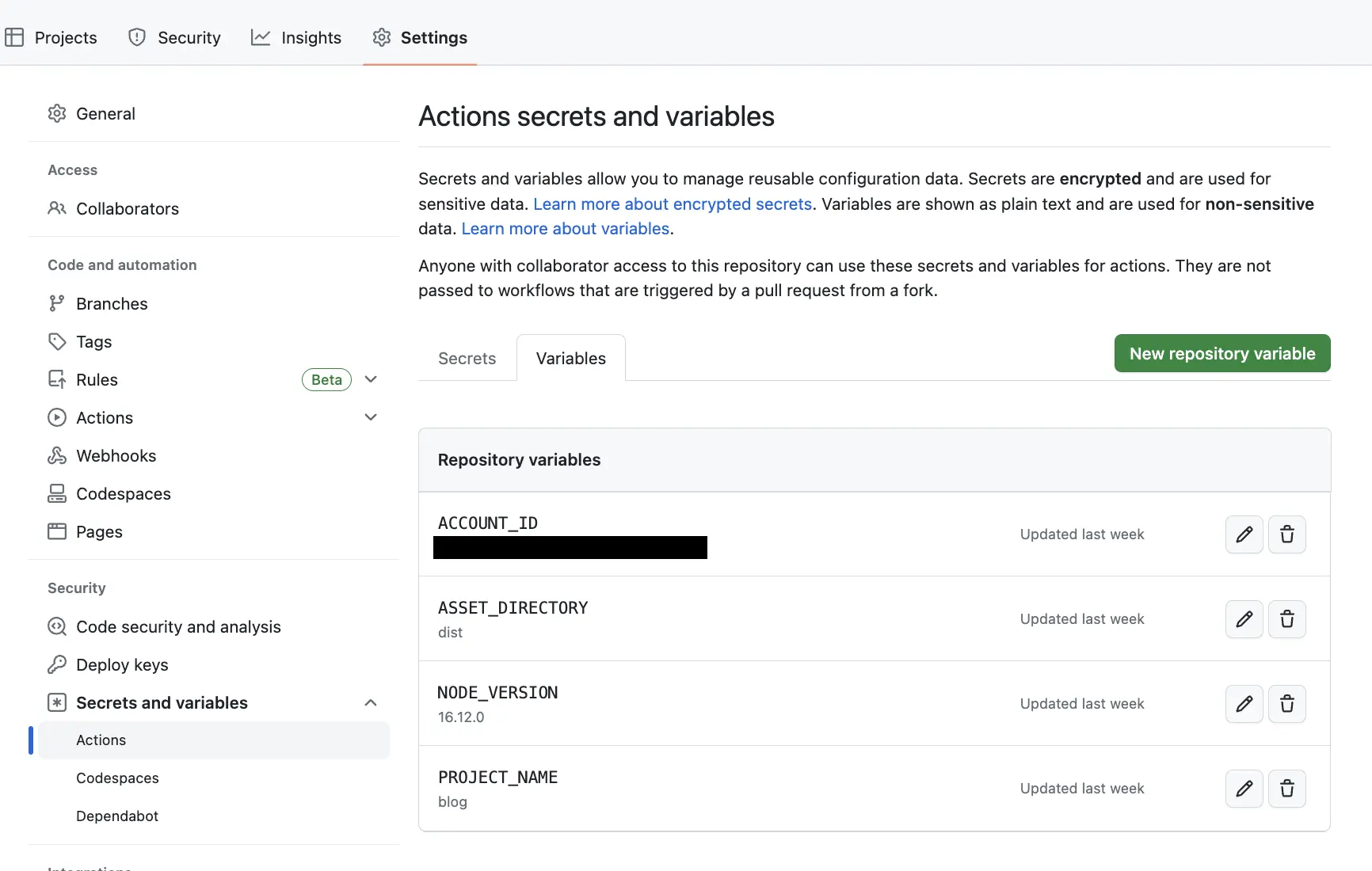Screen dimensions: 1372x871
Task: Open the Projects icon in top navigation
Action: point(14,36)
